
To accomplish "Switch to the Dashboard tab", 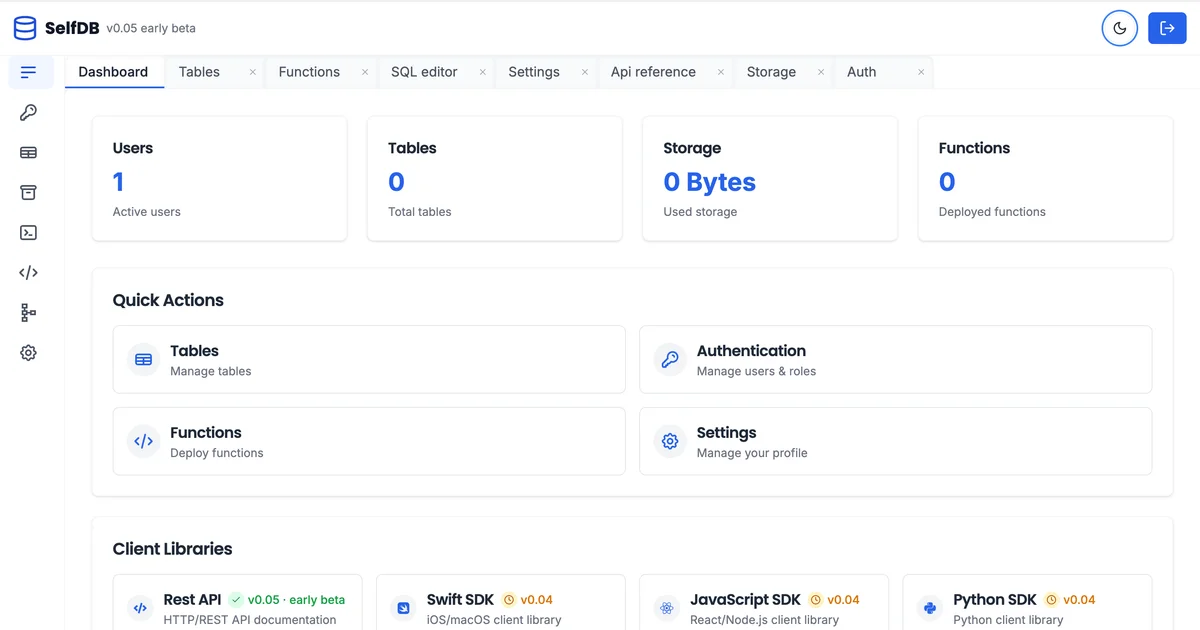I will [x=113, y=72].
